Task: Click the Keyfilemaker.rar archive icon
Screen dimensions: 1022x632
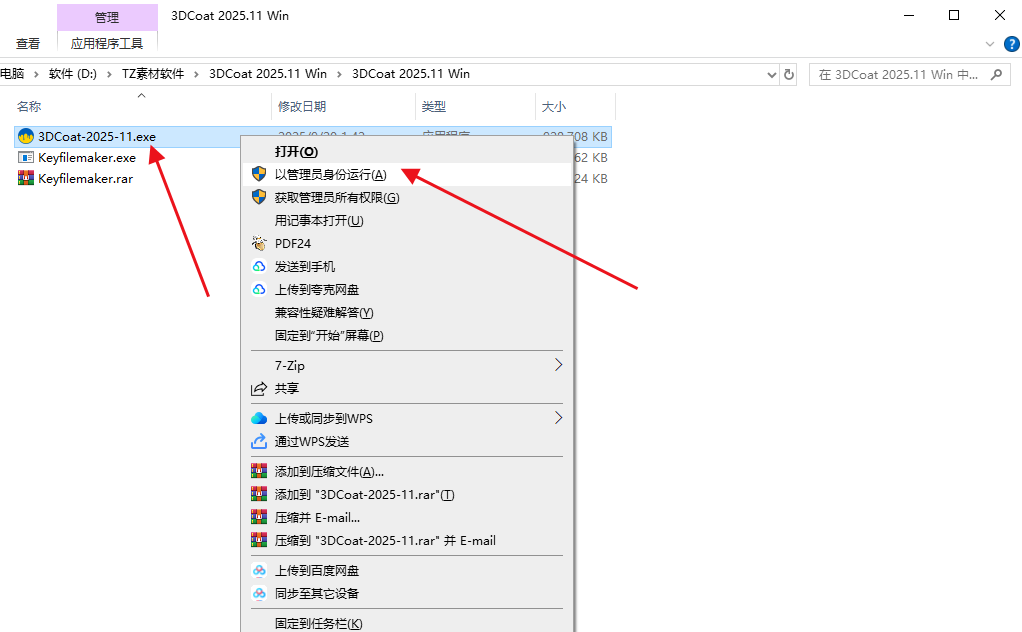Action: coord(26,178)
